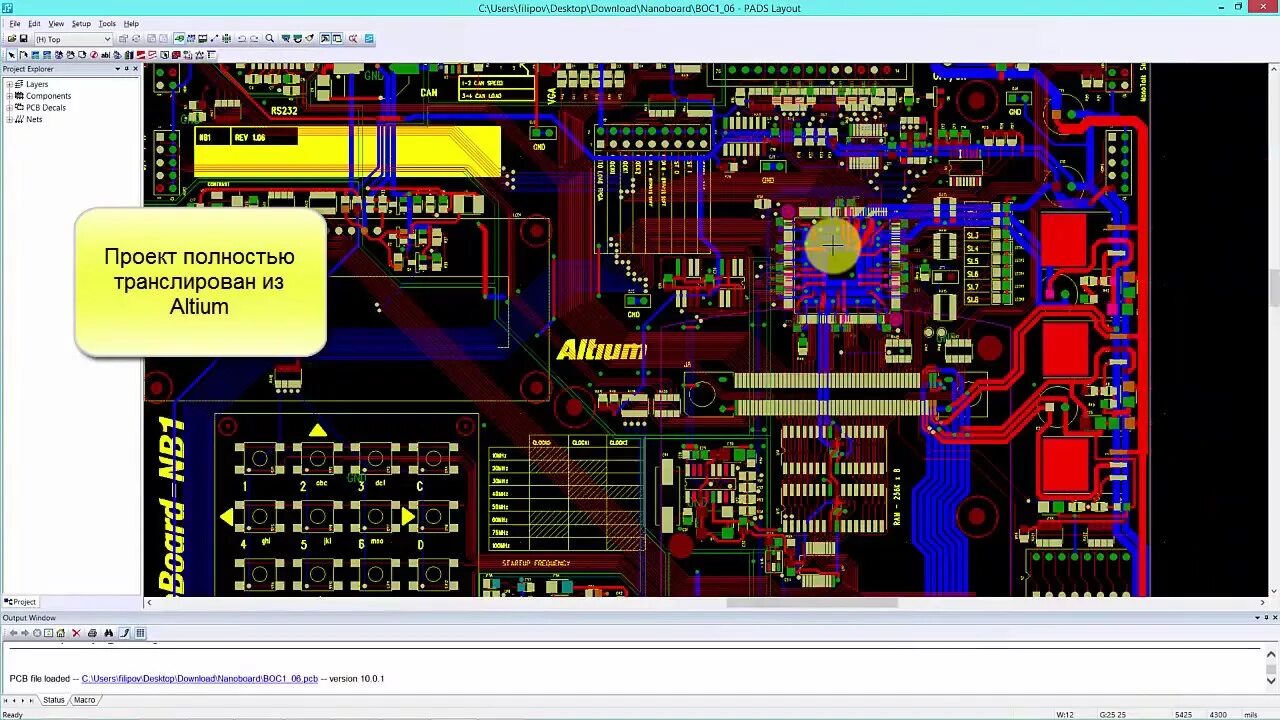Open the Edit menu

point(34,23)
